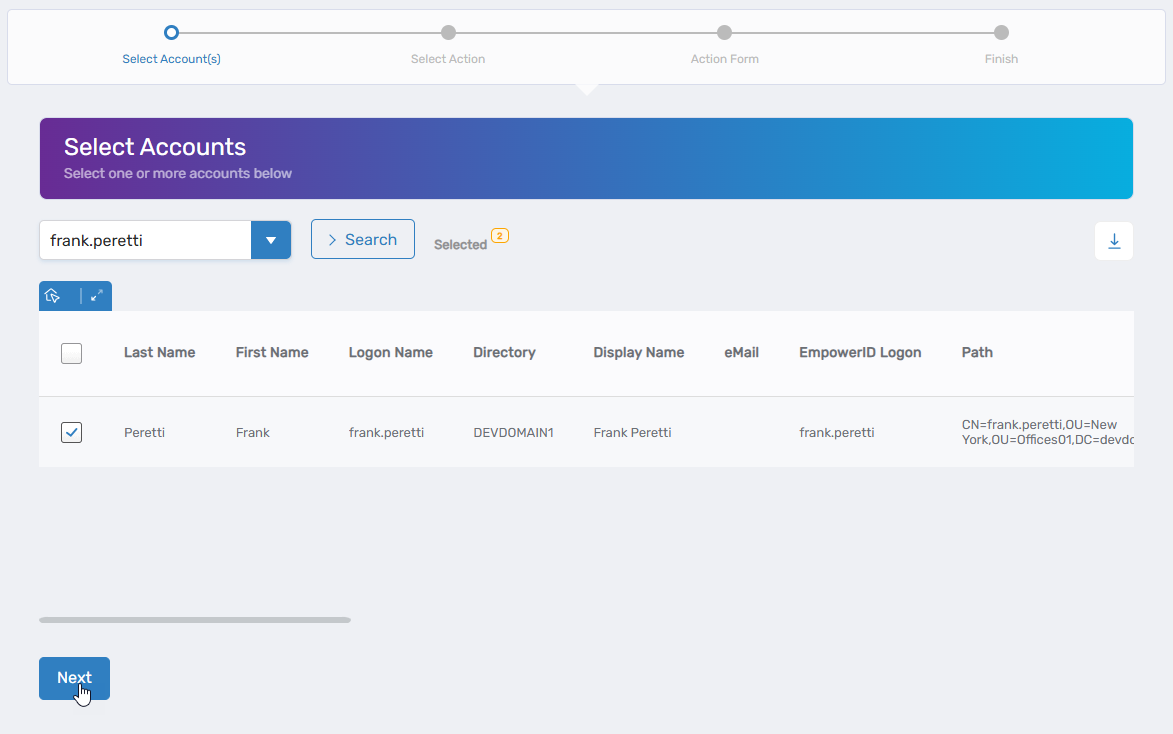This screenshot has height=734, width=1173.
Task: Click the selection cursor icon above the table
Action: (54, 296)
